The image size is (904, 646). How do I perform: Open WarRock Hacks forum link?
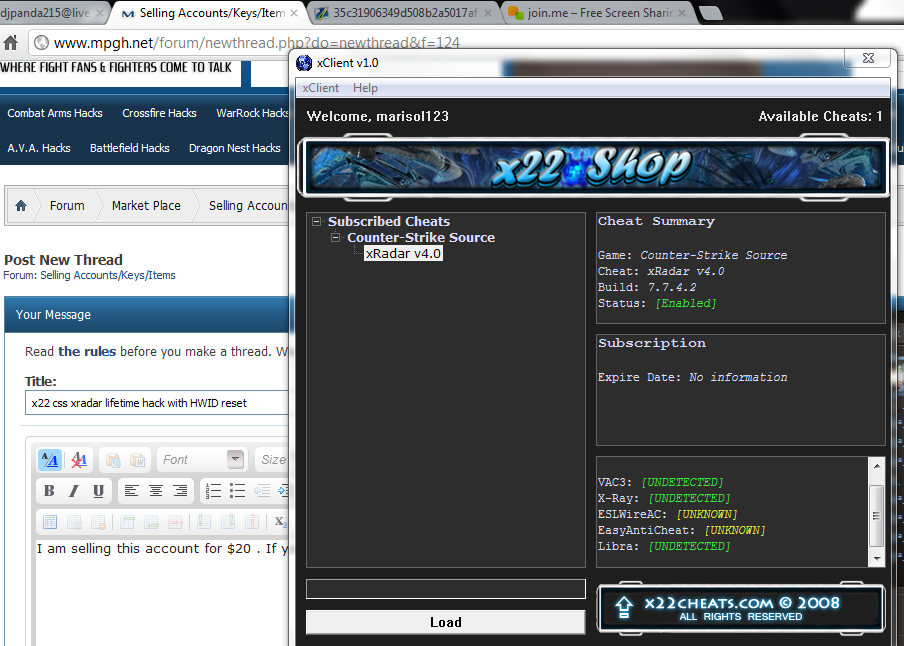(x=253, y=113)
